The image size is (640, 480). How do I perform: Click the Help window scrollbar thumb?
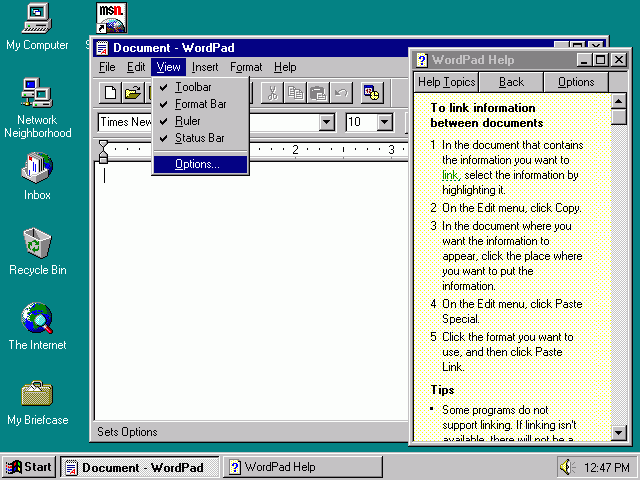pos(618,117)
